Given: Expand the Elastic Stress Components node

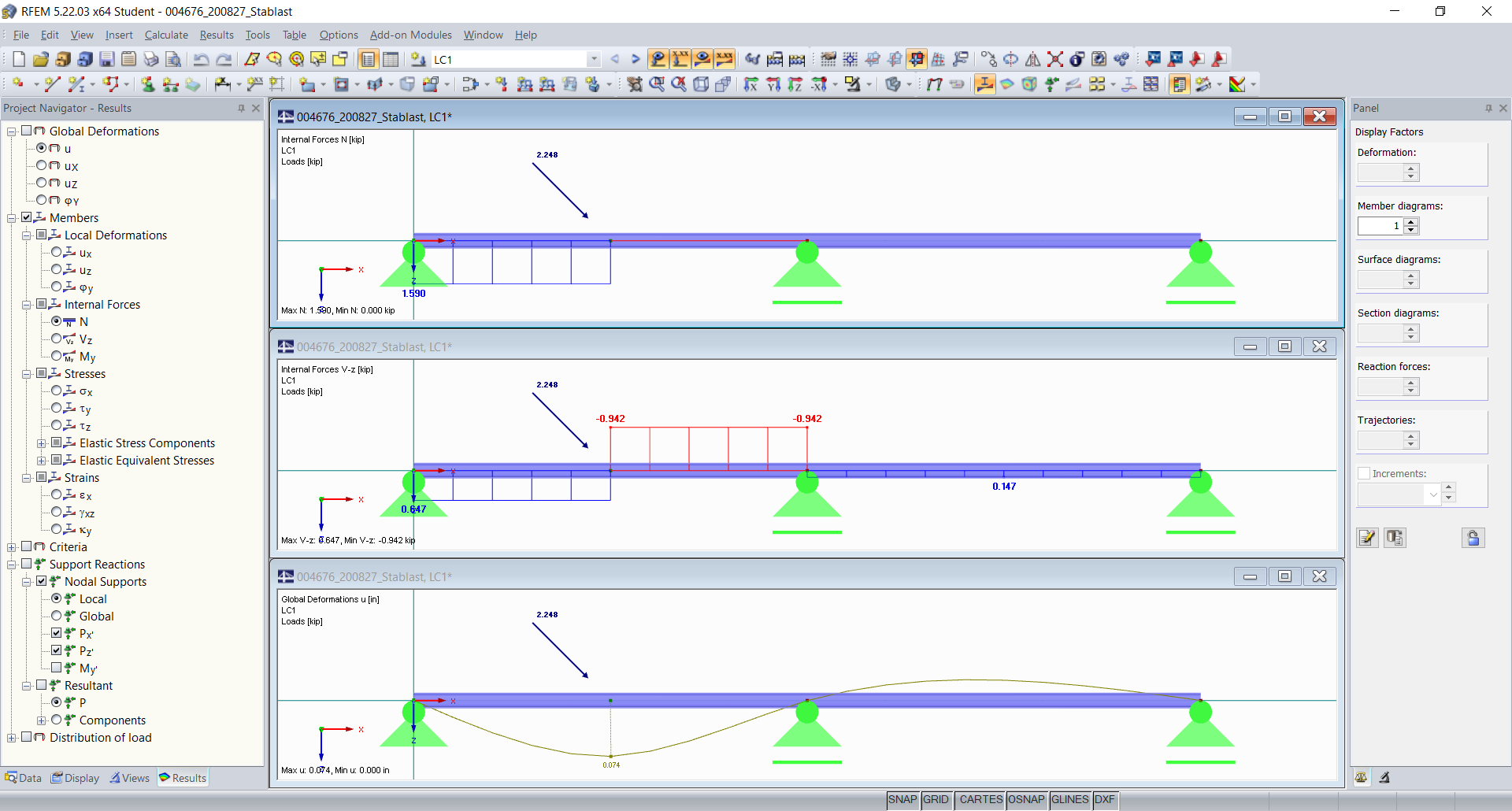Looking at the screenshot, I should click(42, 443).
